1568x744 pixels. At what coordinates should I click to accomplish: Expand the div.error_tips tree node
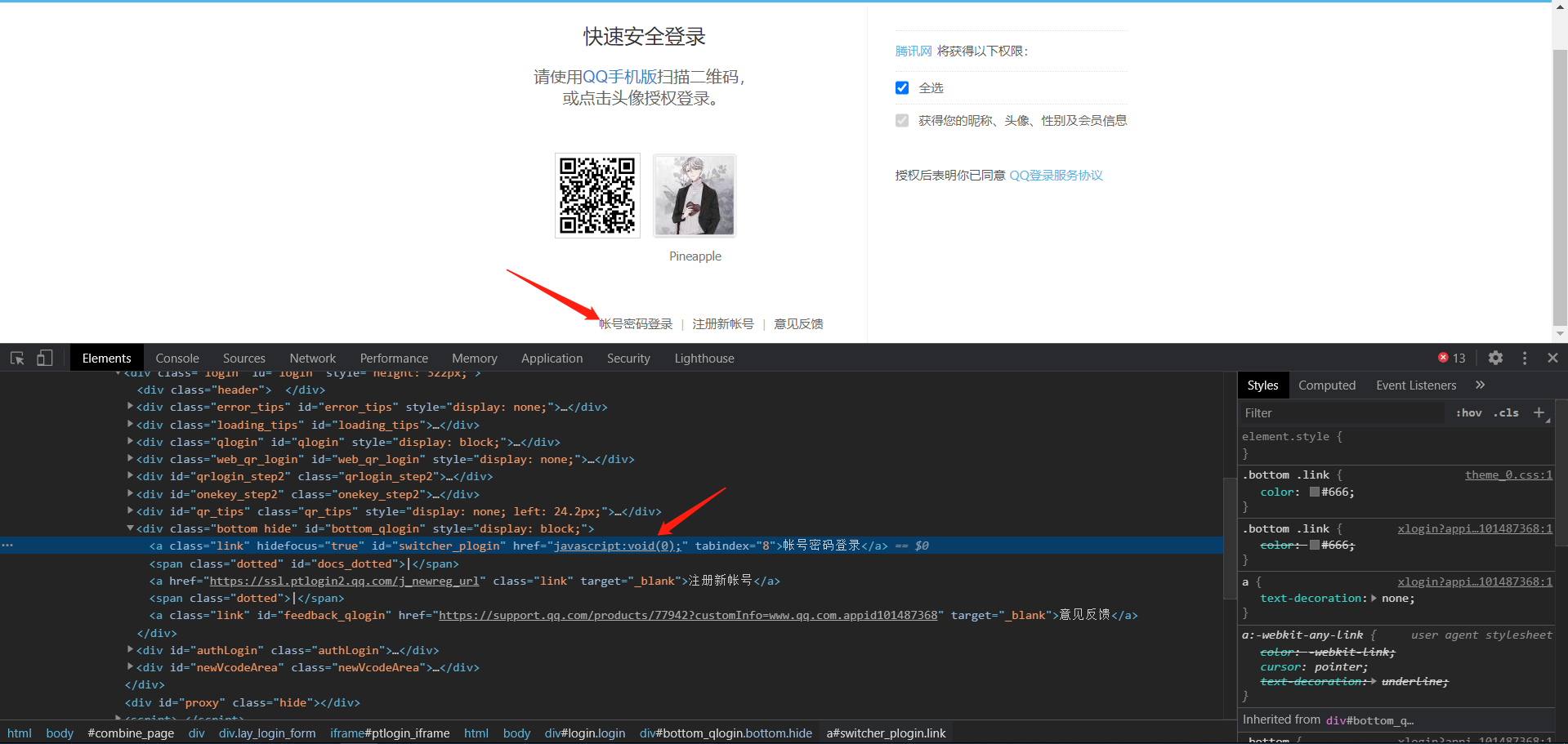point(130,407)
